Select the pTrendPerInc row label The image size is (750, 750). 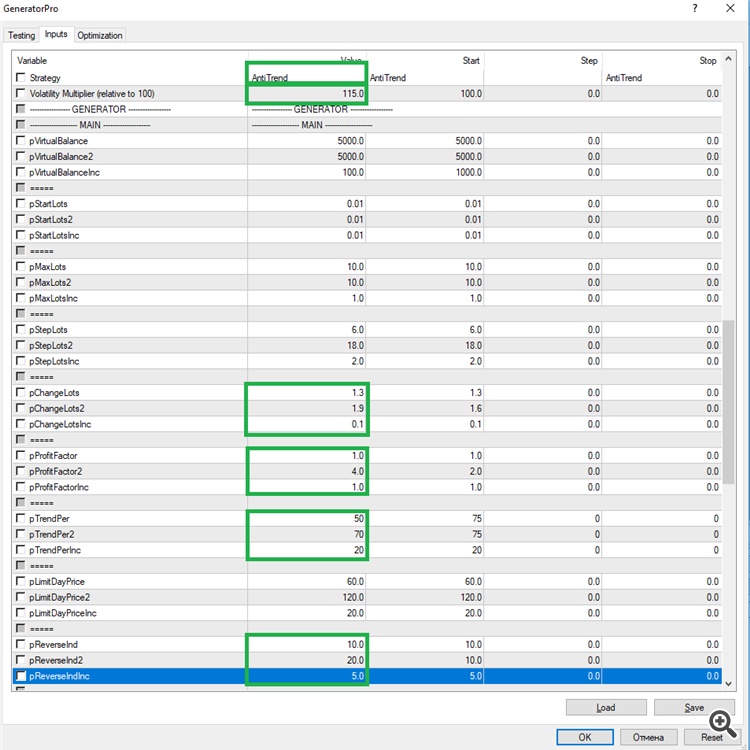point(55,550)
